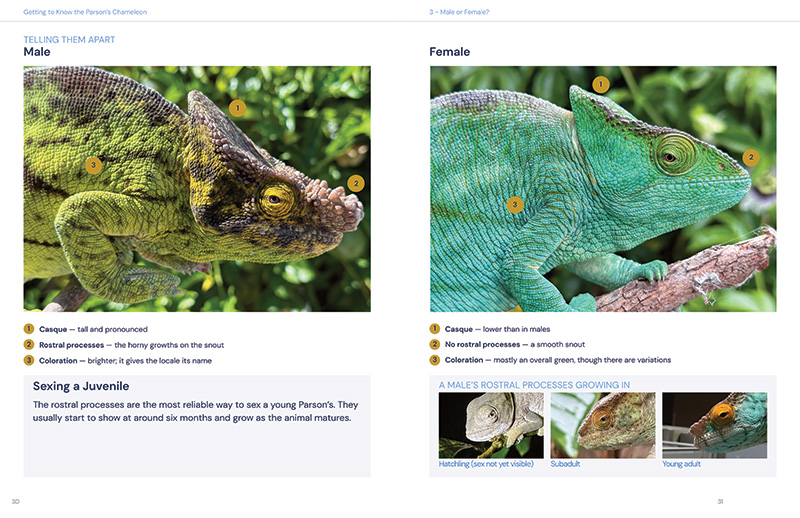The image size is (800, 518).
Task: Click the 'a smooth snout' description
Action: 557,344
